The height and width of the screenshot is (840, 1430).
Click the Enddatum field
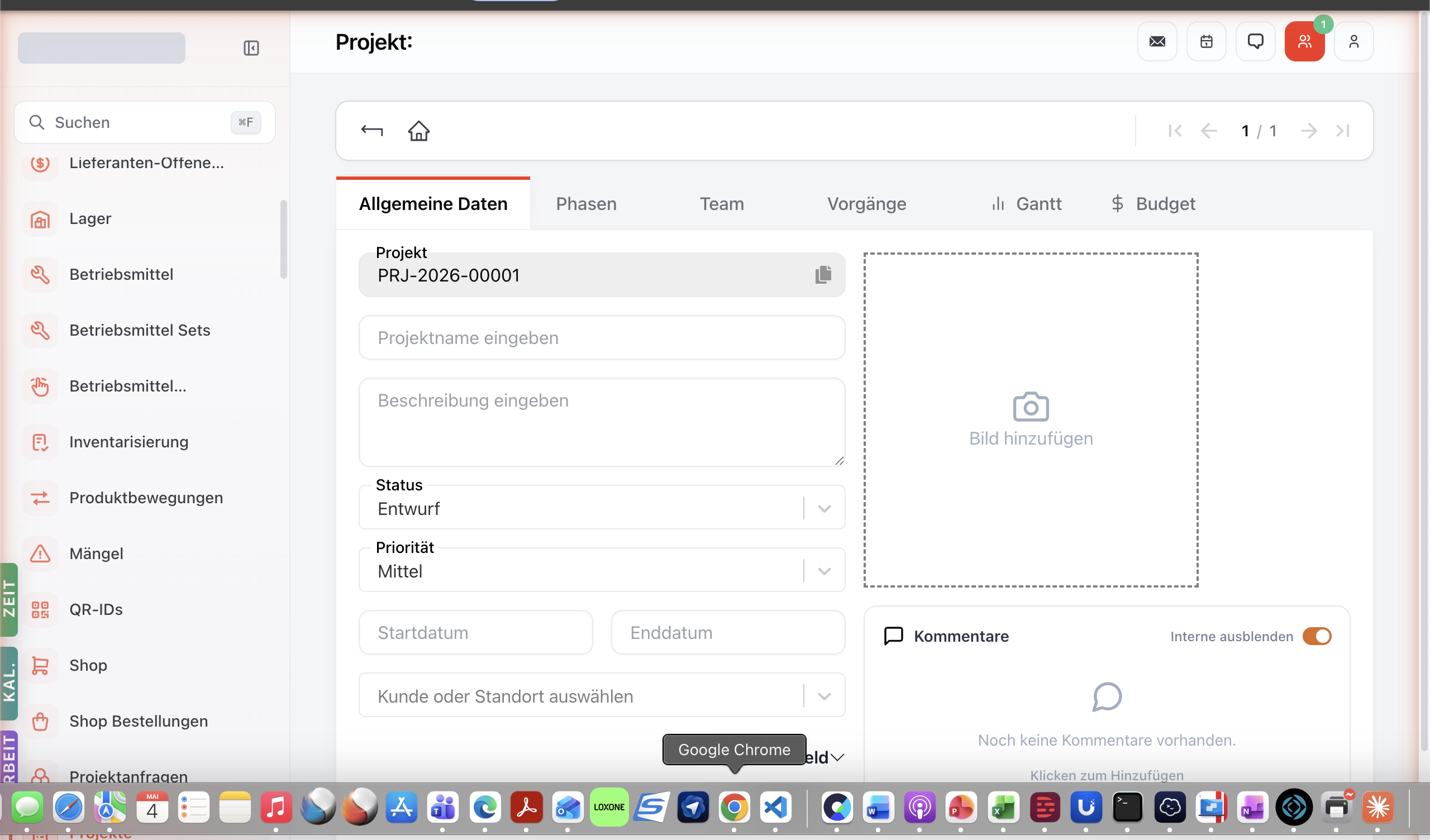[728, 632]
